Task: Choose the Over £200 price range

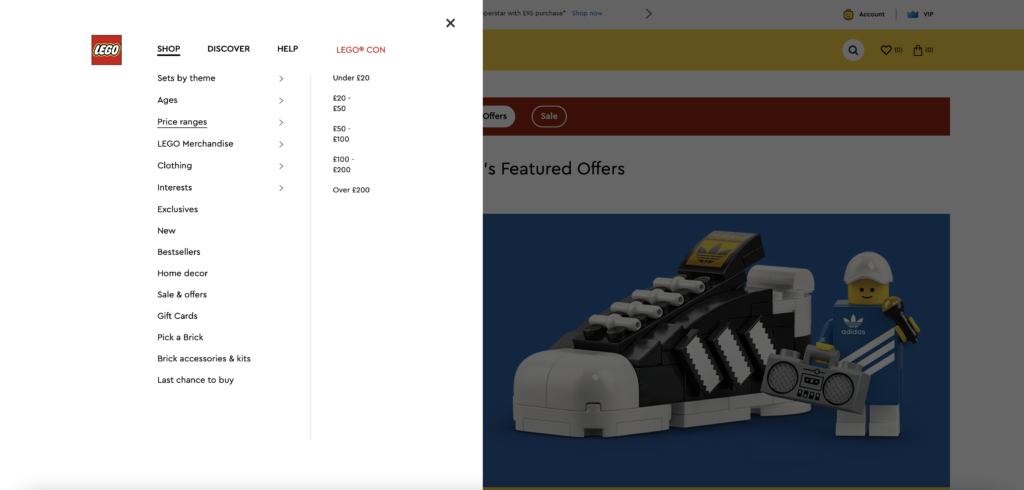Action: pyautogui.click(x=351, y=190)
